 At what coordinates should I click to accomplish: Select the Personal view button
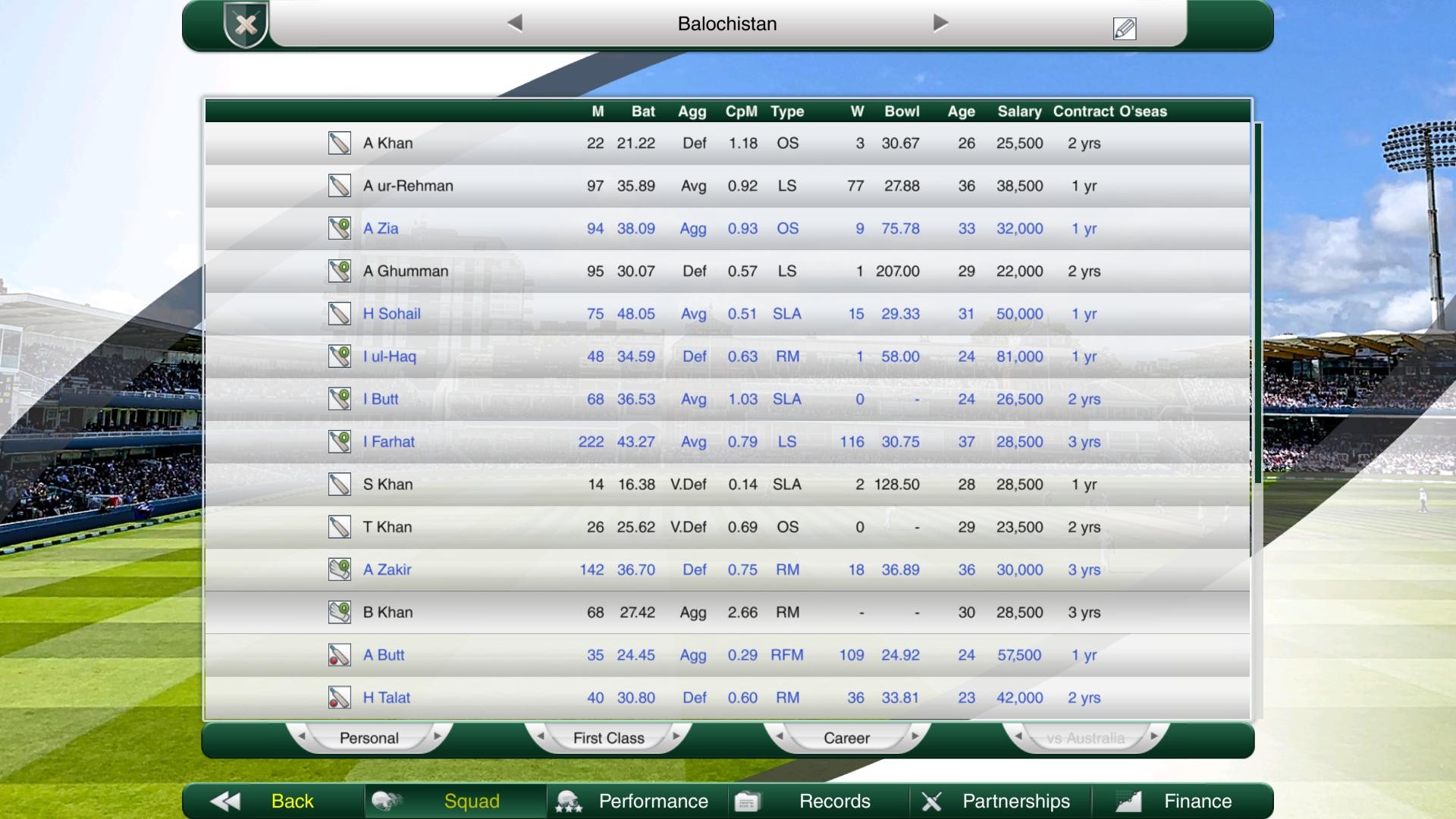[369, 738]
